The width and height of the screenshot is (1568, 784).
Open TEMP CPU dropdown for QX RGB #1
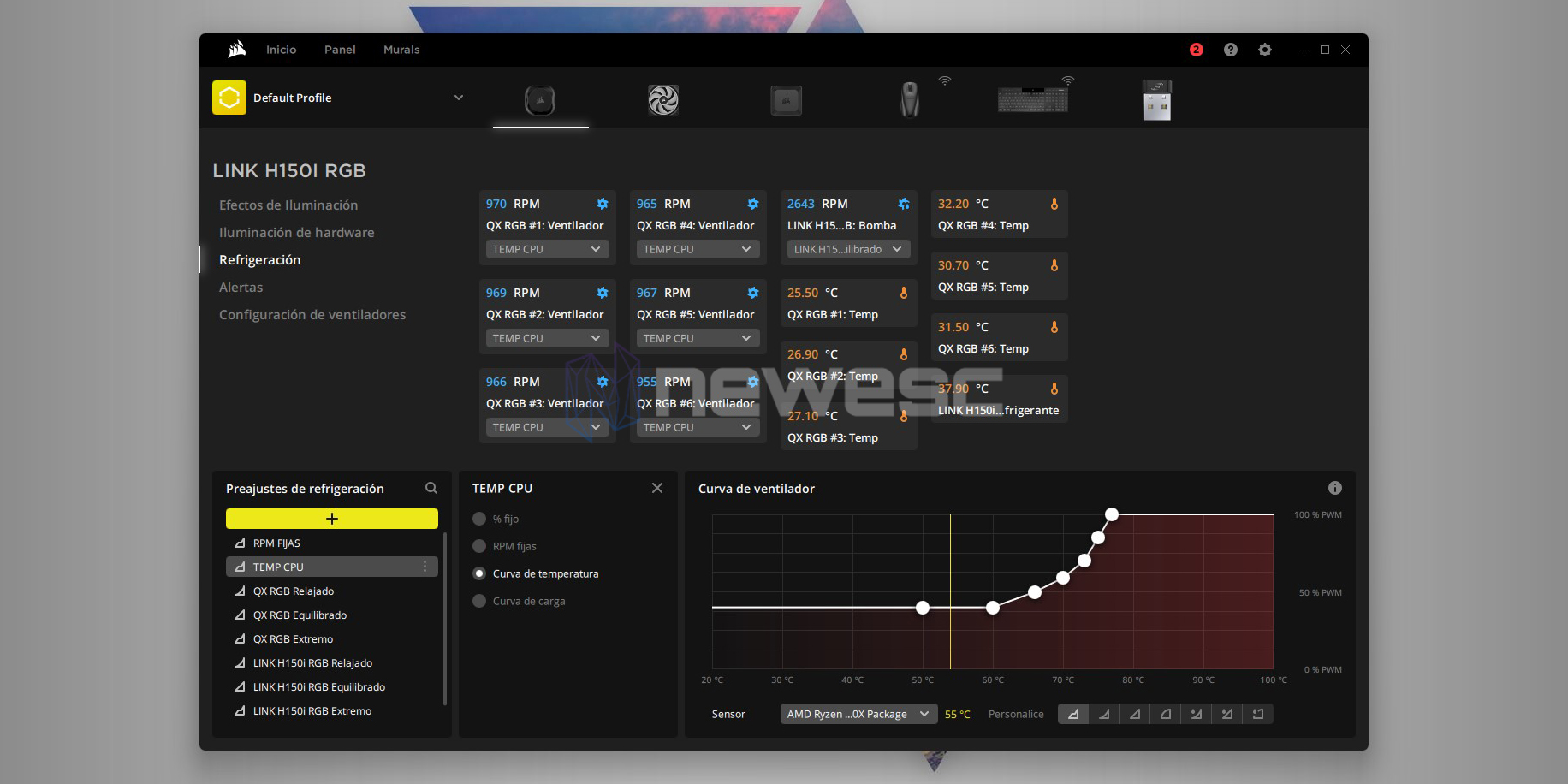pyautogui.click(x=548, y=249)
